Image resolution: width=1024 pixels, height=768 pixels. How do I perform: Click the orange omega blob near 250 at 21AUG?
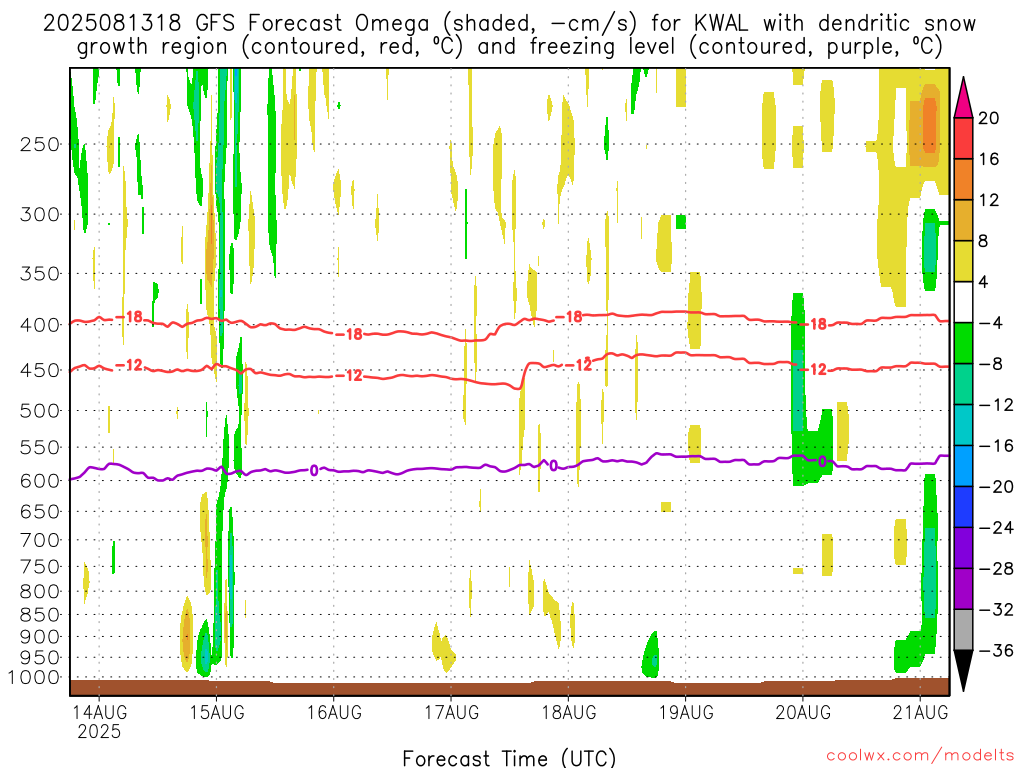[x=930, y=124]
